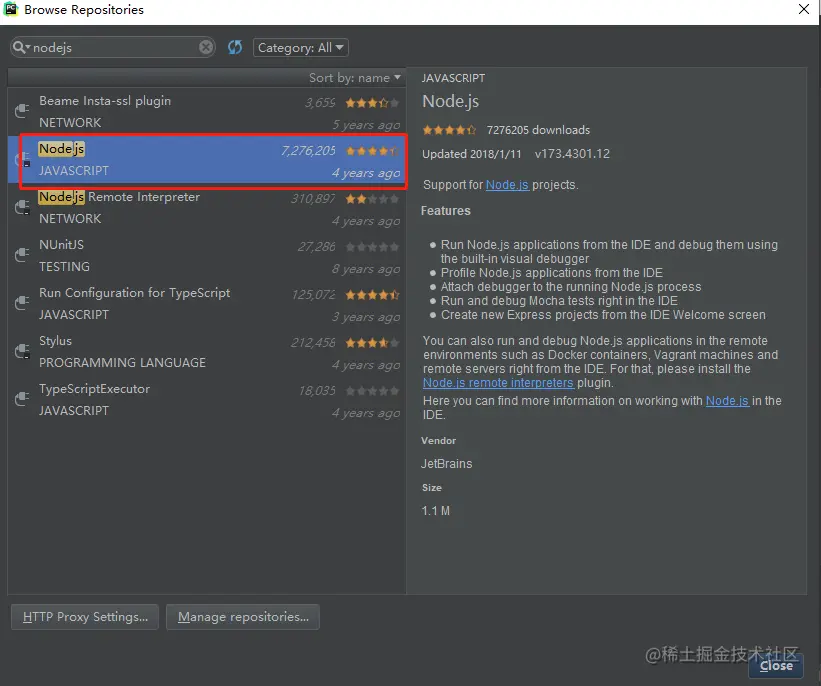Close the Browse Repositories window

click(x=804, y=9)
